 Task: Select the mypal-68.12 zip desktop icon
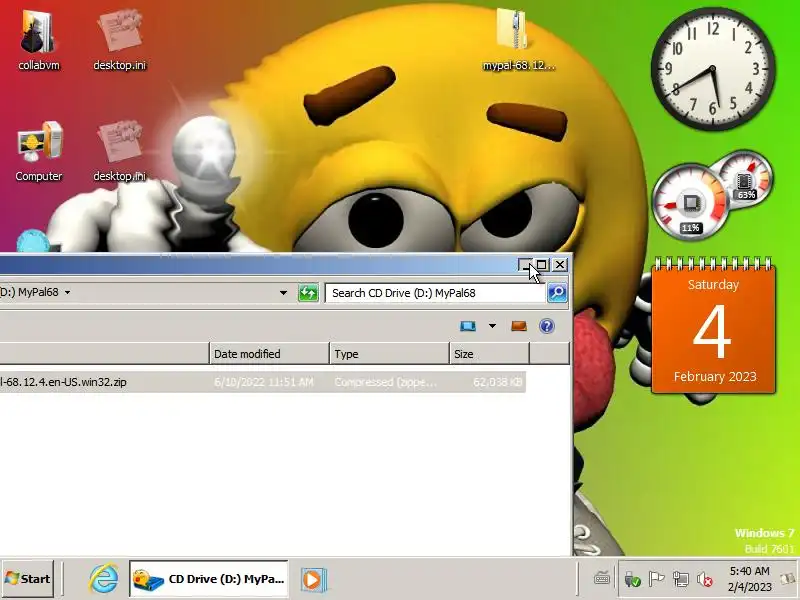(518, 40)
